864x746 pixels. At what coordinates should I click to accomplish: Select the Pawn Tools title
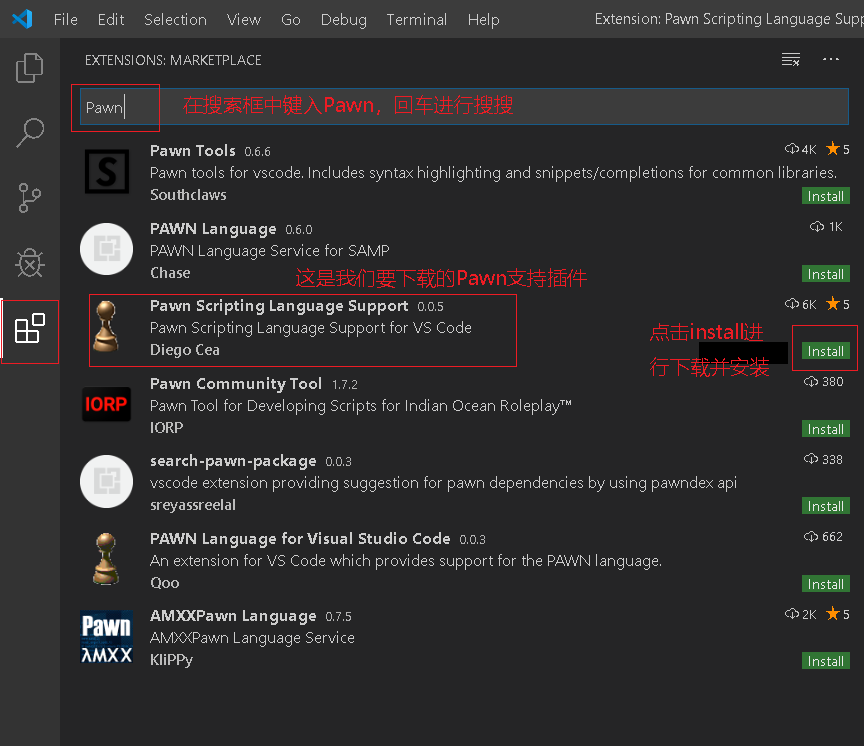[193, 150]
